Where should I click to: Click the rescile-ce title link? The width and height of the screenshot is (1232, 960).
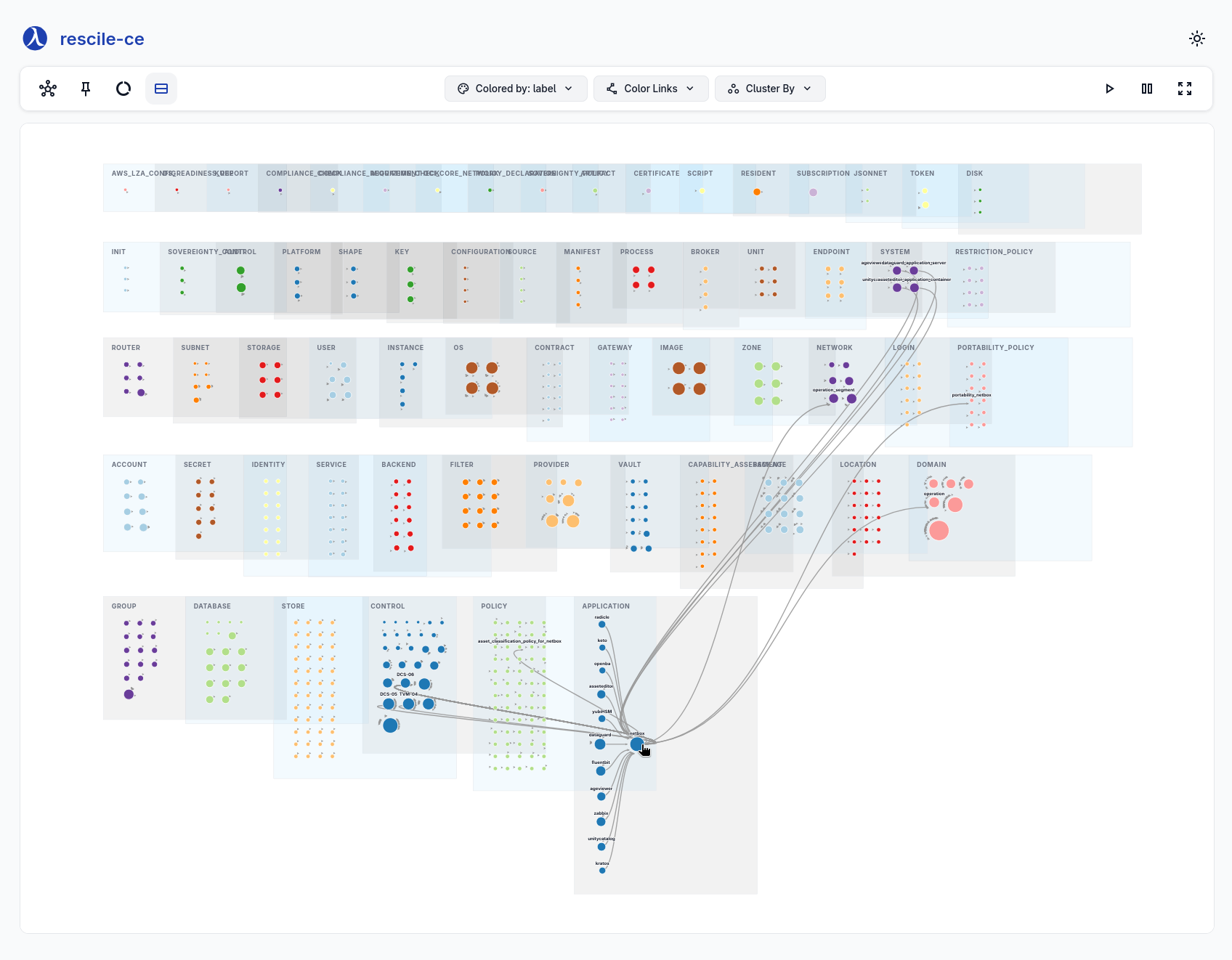pos(102,38)
